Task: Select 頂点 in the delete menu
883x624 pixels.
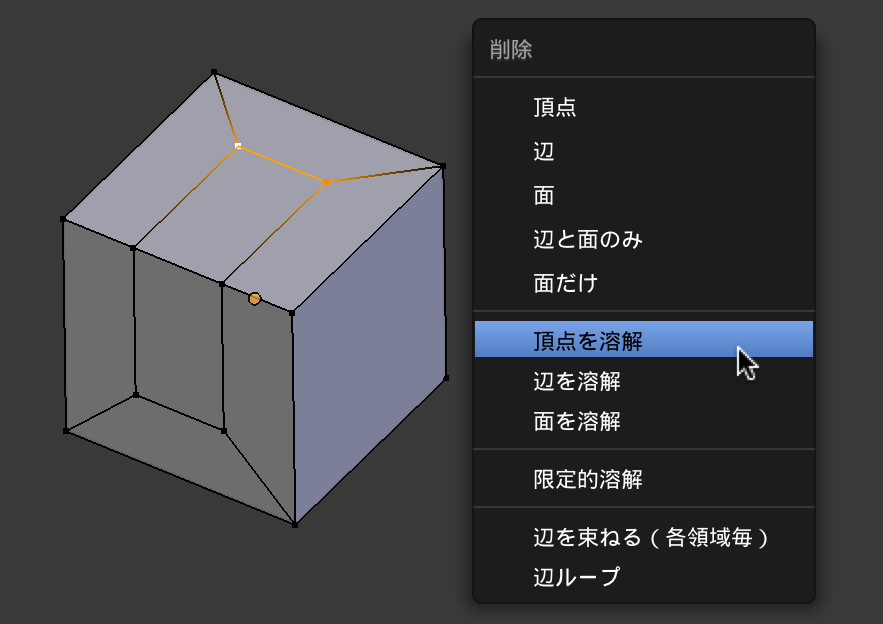Action: click(555, 108)
